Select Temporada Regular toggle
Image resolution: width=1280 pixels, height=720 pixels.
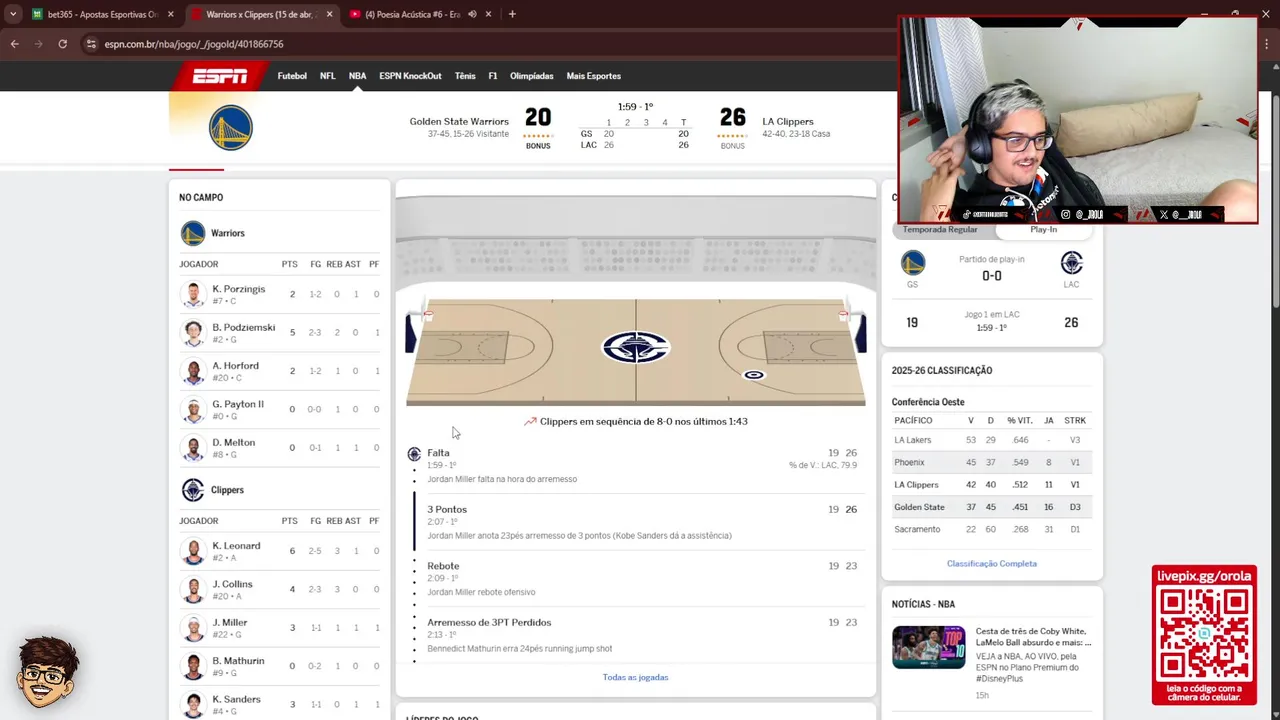tap(940, 230)
